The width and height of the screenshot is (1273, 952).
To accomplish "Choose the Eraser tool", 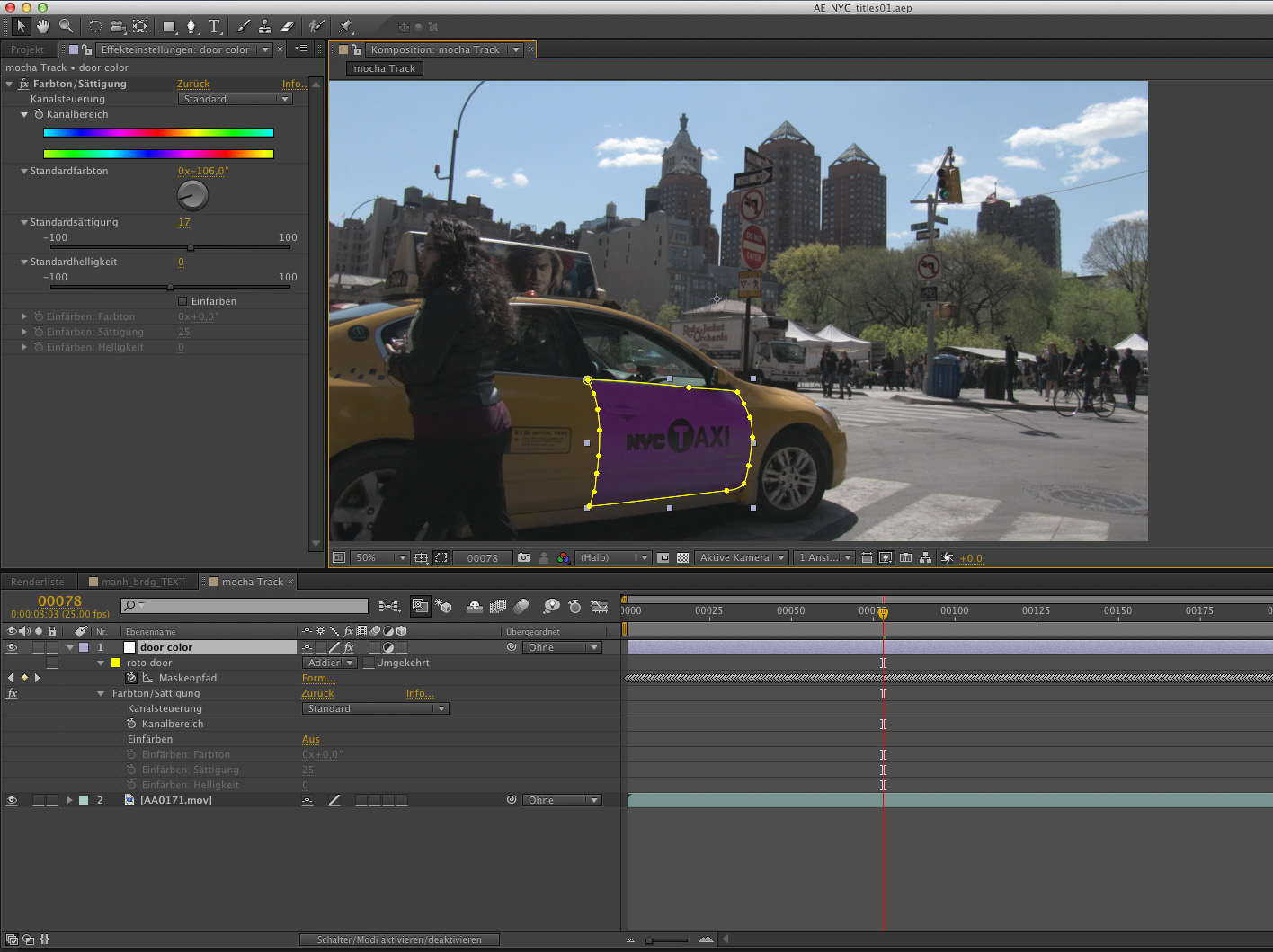I will (287, 26).
